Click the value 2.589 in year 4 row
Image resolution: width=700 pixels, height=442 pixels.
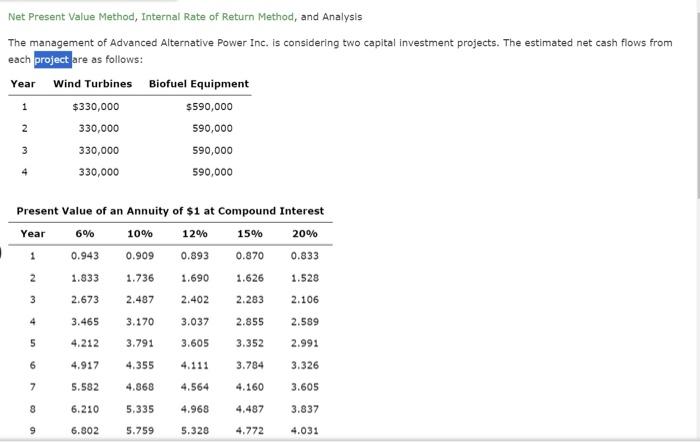coord(305,322)
